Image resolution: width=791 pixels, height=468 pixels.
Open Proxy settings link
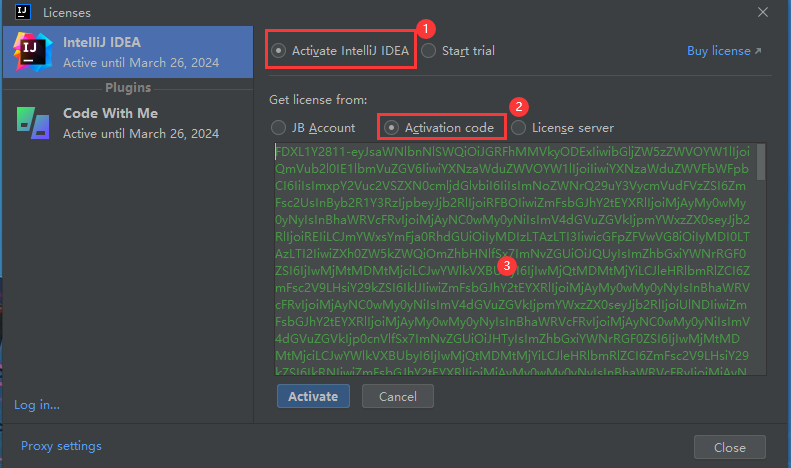(61, 446)
